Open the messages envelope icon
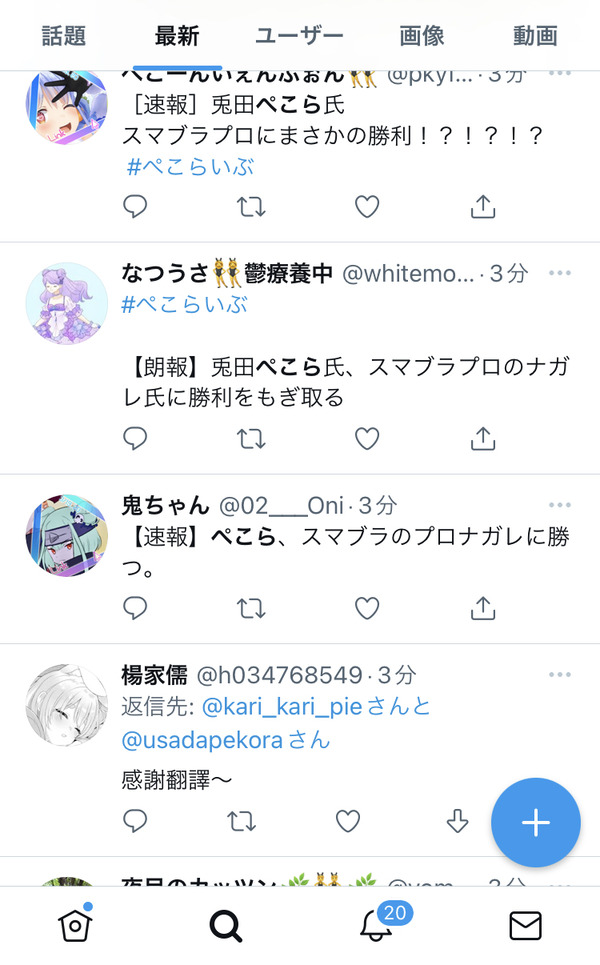The image size is (600, 965). click(526, 926)
